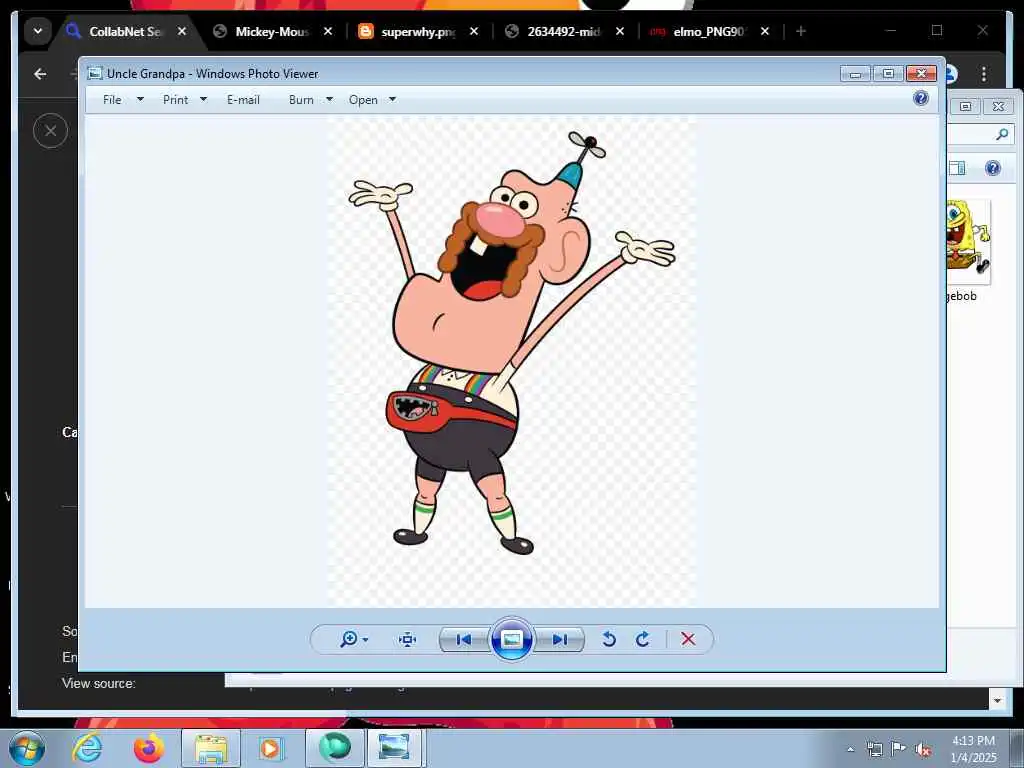
Task: Go to previous photo
Action: pyautogui.click(x=464, y=639)
